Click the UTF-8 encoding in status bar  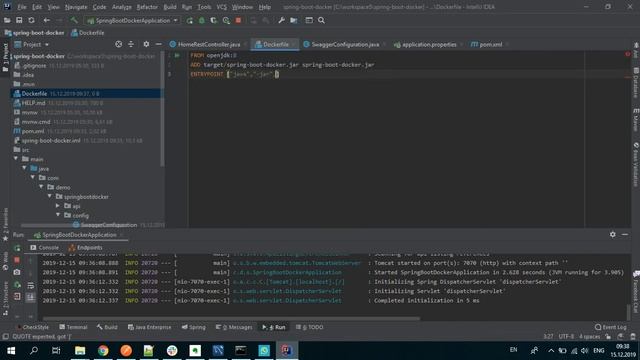(566, 337)
